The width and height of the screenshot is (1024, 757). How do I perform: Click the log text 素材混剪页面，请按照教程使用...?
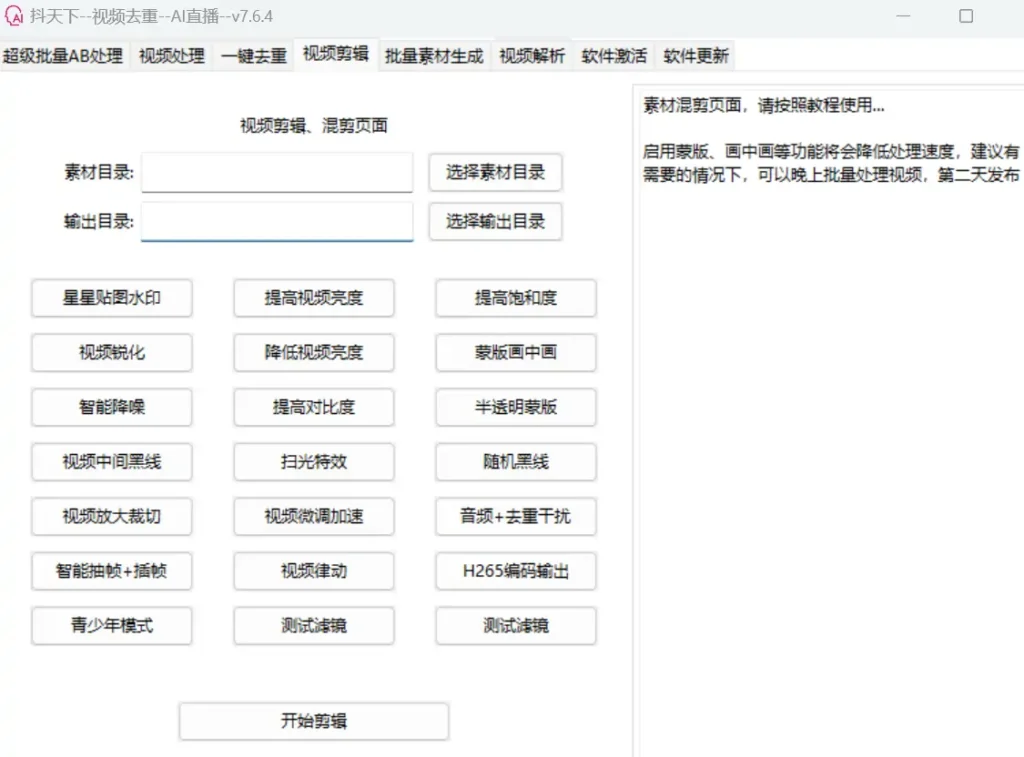tap(763, 105)
